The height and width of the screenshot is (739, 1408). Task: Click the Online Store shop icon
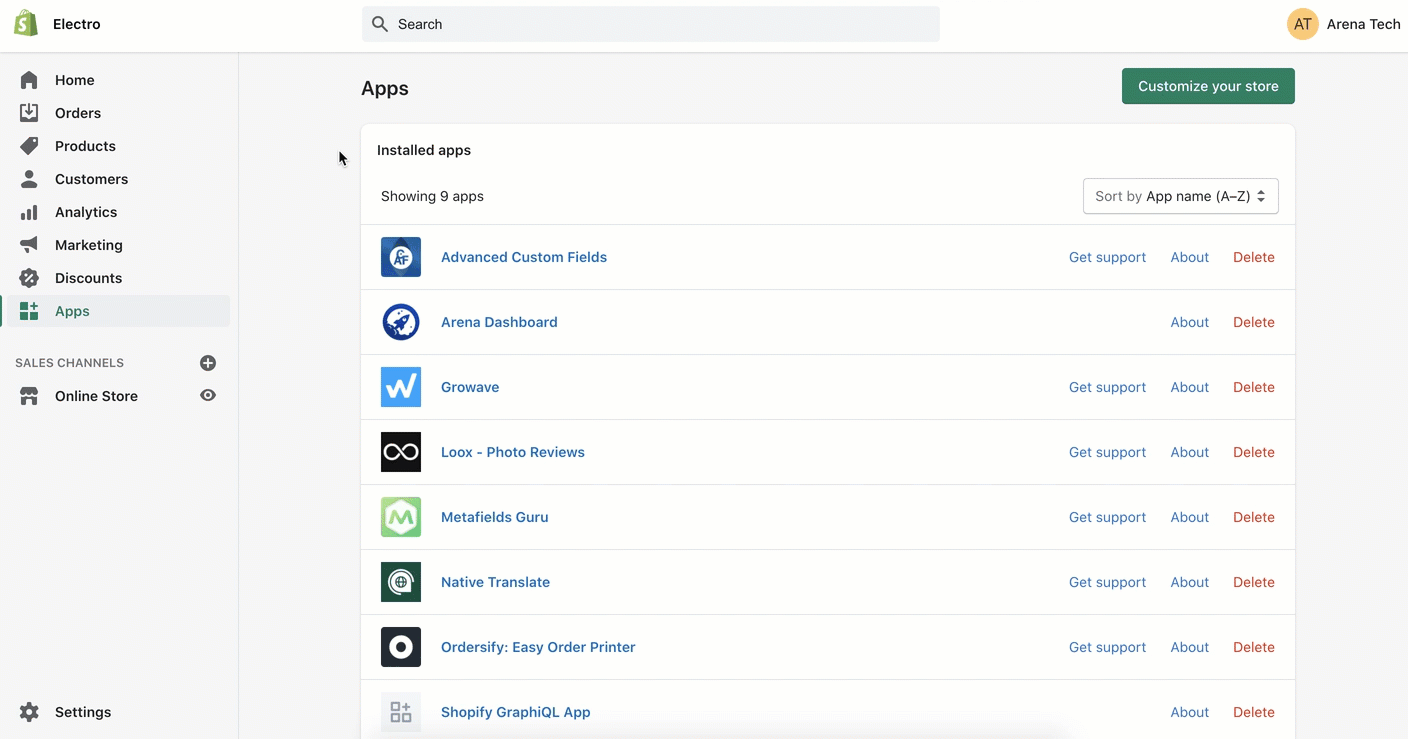click(x=29, y=396)
